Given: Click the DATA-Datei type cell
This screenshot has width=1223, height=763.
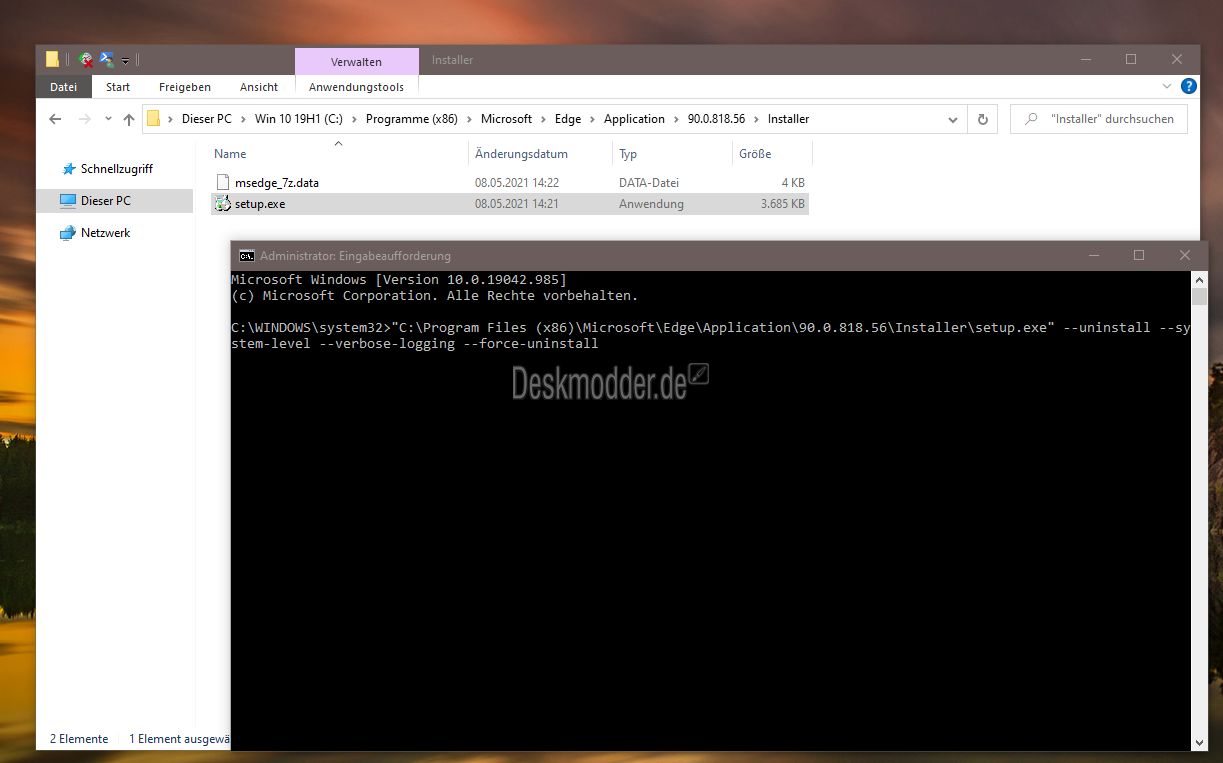Looking at the screenshot, I should [649, 183].
